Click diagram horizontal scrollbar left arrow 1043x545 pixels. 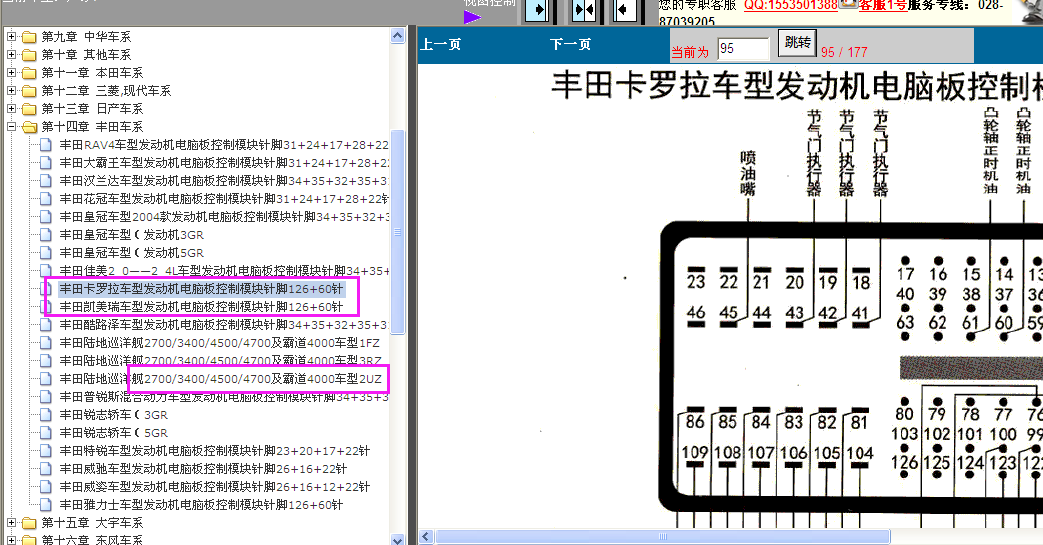[426, 536]
